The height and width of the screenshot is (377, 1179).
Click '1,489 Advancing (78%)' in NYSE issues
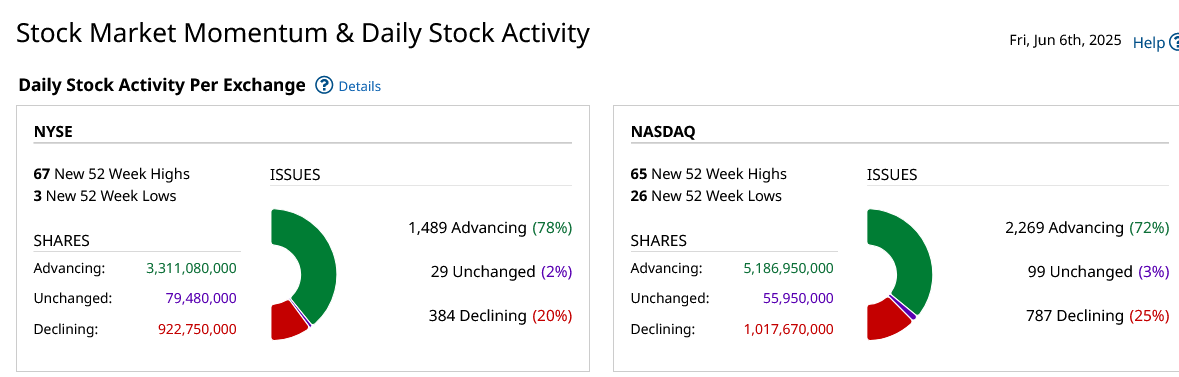click(x=490, y=227)
